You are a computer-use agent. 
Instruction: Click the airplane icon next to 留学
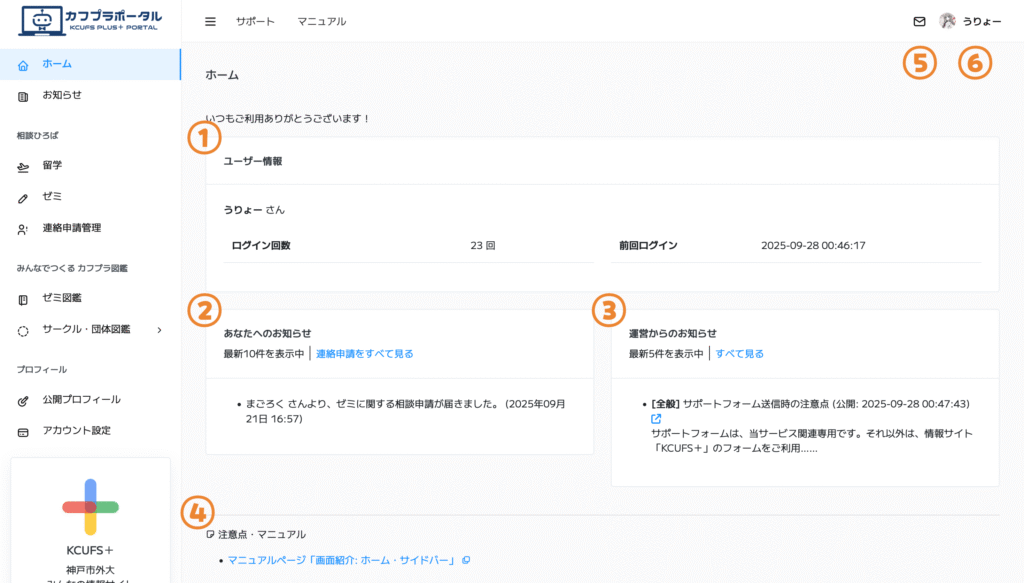(x=24, y=166)
